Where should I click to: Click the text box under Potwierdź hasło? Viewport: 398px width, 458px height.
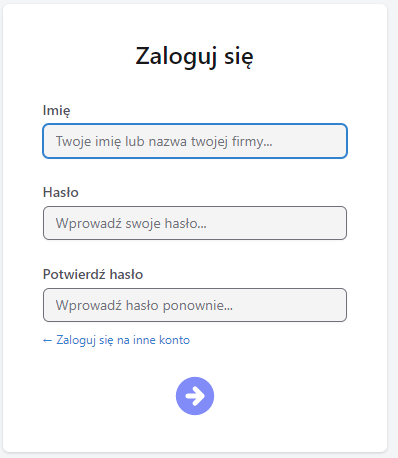coord(195,305)
